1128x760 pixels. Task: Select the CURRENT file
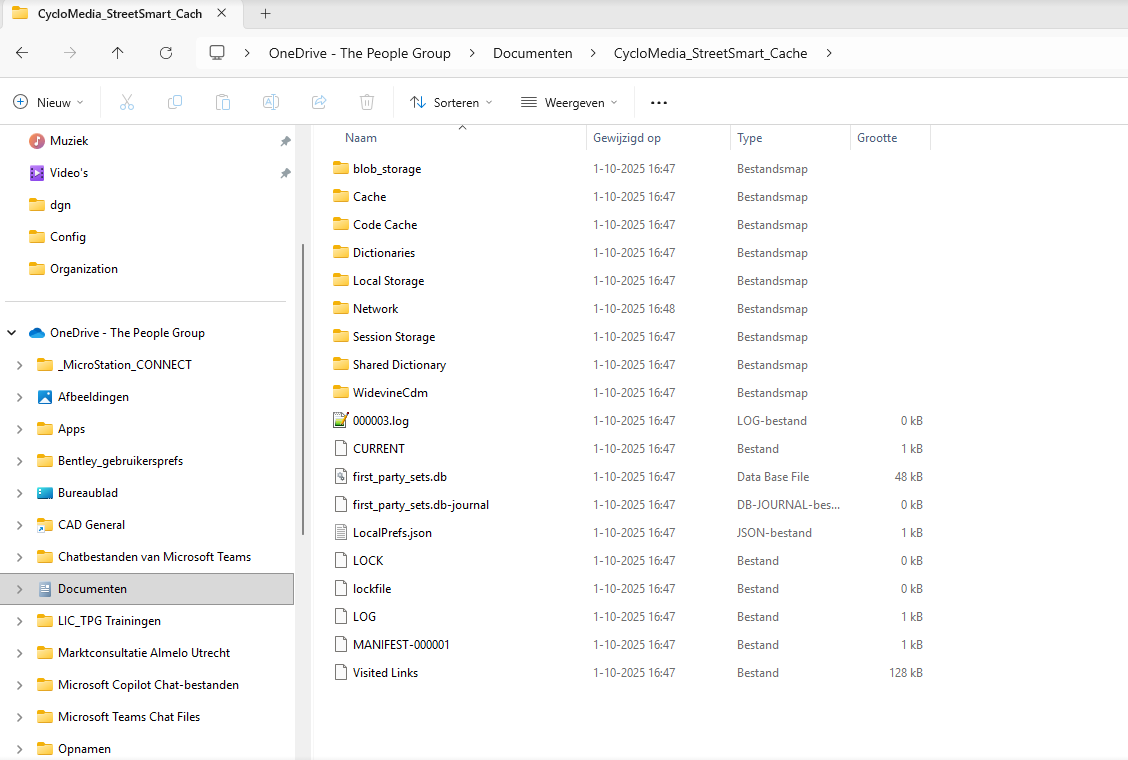pyautogui.click(x=378, y=448)
